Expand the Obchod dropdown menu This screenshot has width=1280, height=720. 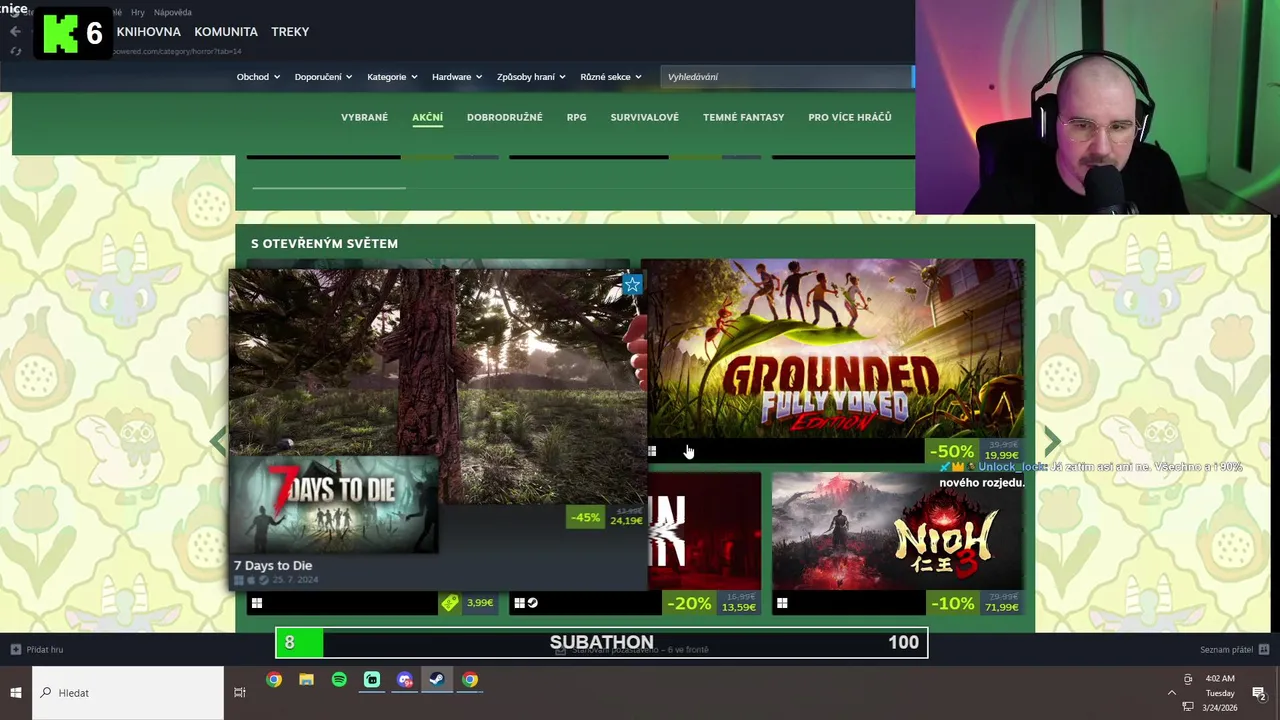click(x=258, y=77)
